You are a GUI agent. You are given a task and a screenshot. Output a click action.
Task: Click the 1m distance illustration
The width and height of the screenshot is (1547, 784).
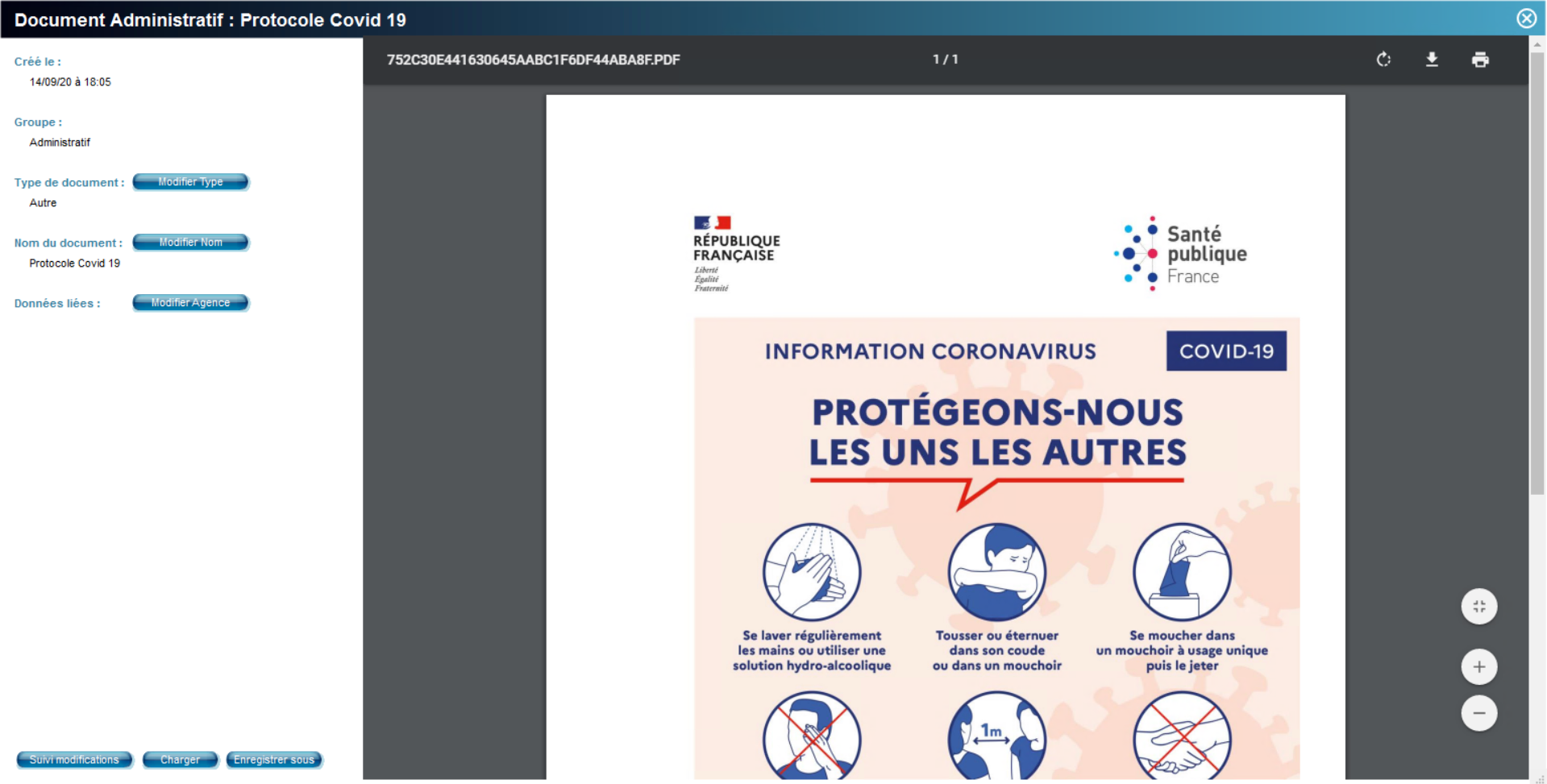[x=997, y=736]
